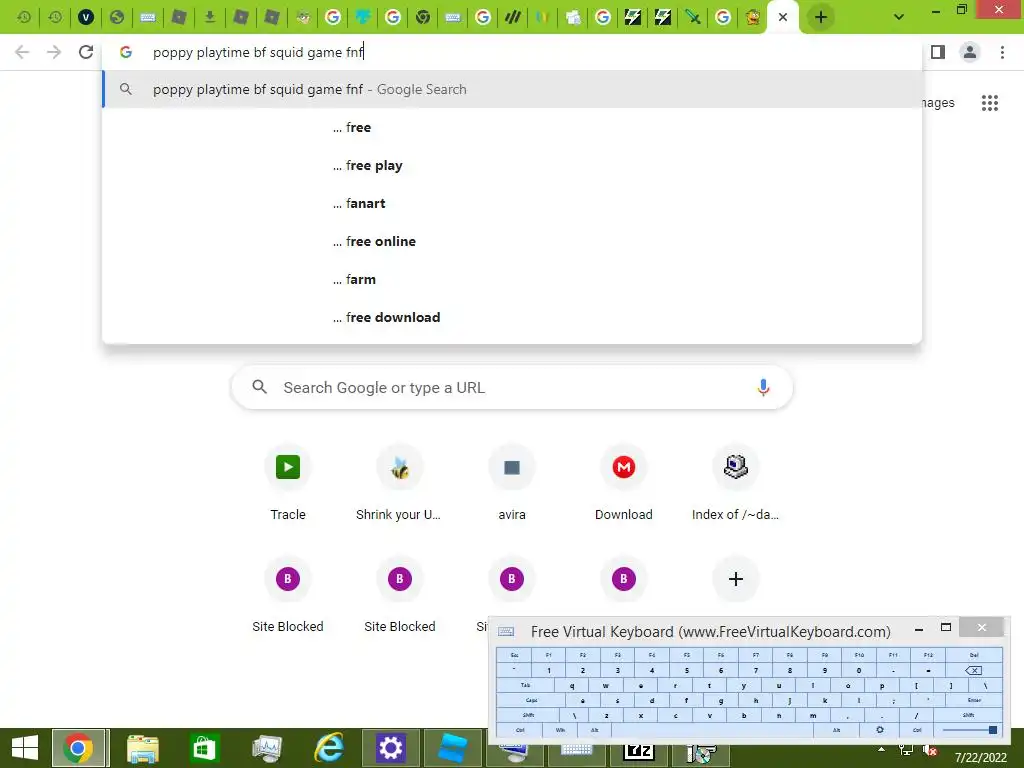1024x768 pixels.
Task: Toggle the left Shift key on virtual keyboard
Action: tap(528, 714)
